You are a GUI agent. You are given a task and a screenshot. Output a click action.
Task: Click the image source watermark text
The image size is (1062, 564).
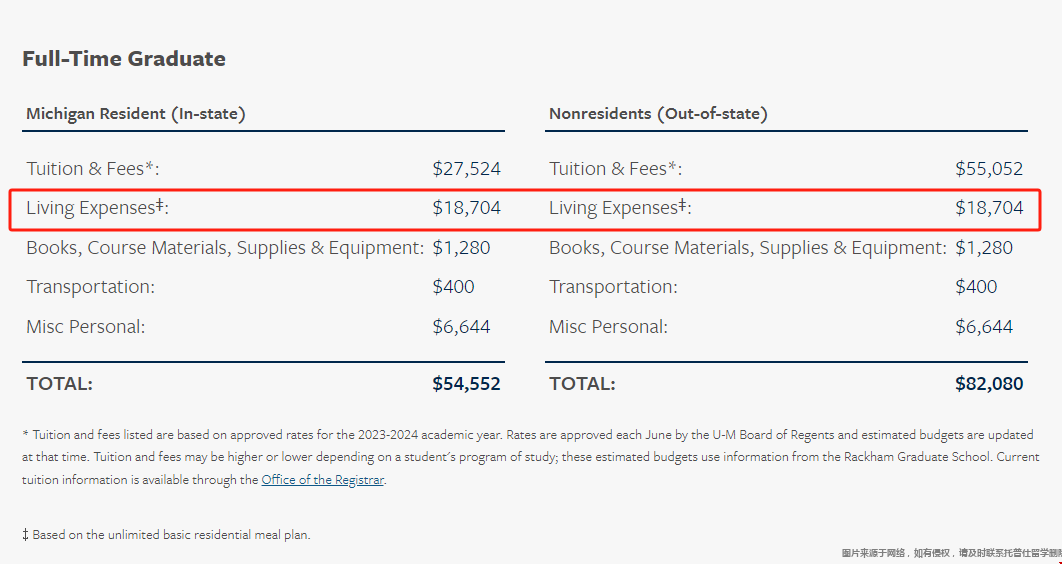(952, 553)
